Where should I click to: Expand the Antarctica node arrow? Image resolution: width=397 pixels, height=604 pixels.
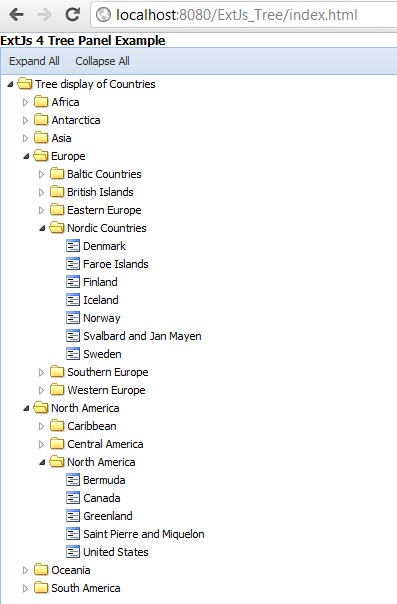point(25,120)
